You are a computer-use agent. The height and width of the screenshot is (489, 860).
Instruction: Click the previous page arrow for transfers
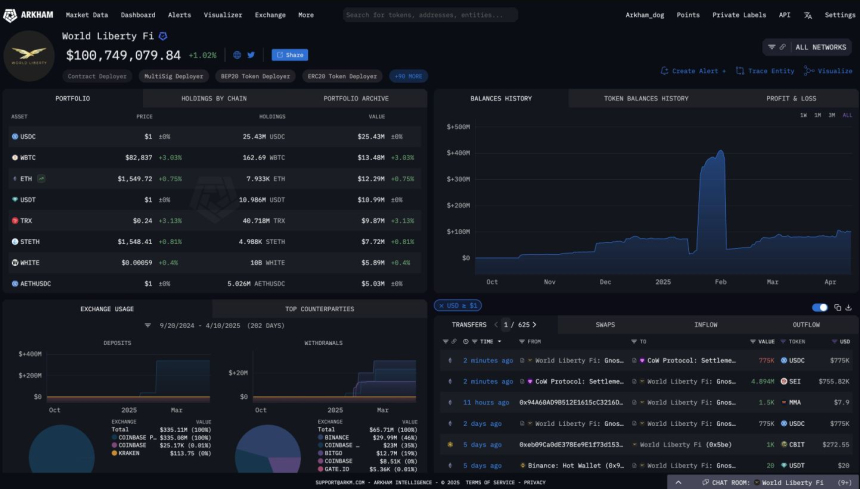pos(496,325)
